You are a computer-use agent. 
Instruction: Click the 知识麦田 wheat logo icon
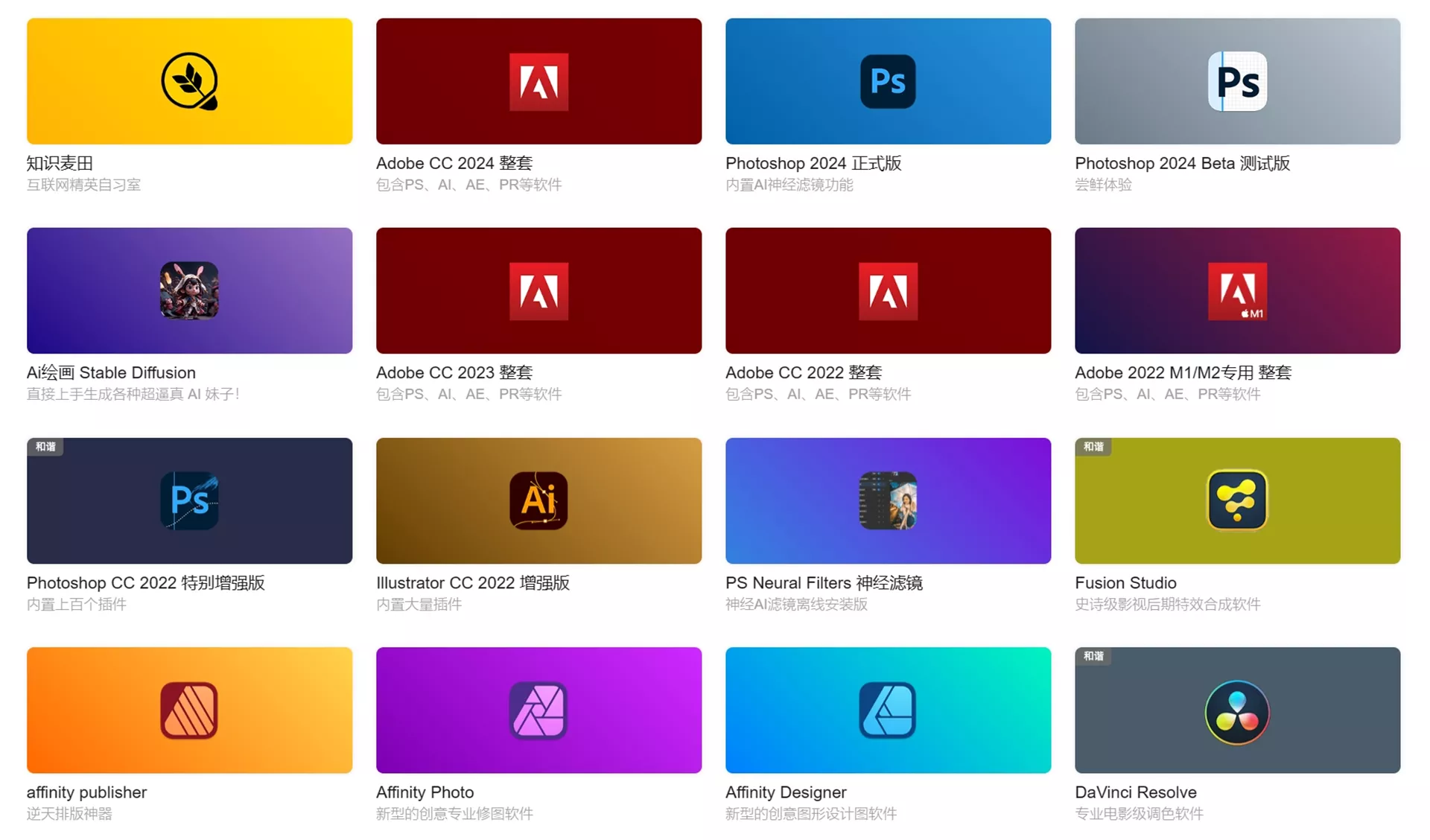(x=189, y=81)
